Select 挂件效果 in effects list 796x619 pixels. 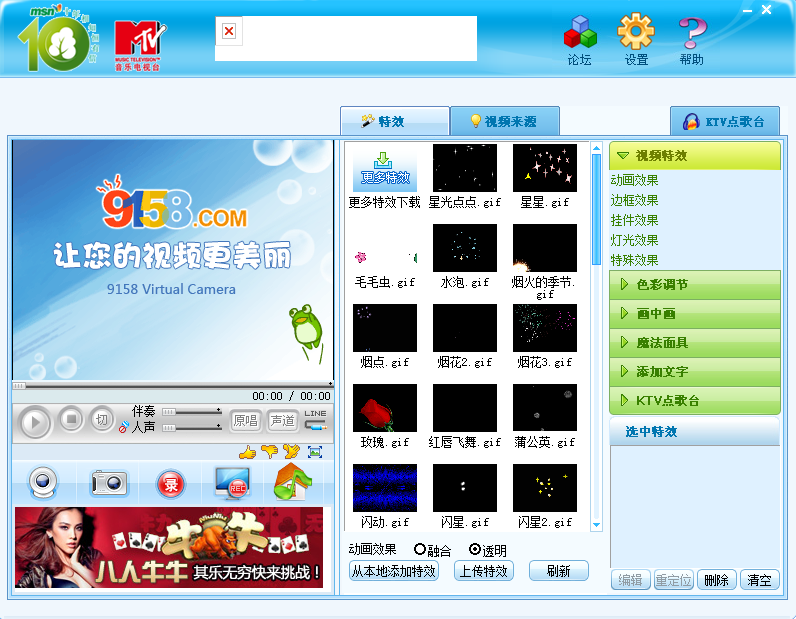[634, 220]
